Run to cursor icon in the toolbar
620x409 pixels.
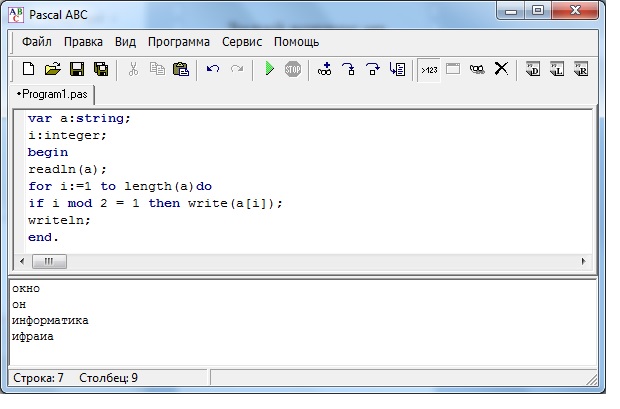click(x=397, y=69)
